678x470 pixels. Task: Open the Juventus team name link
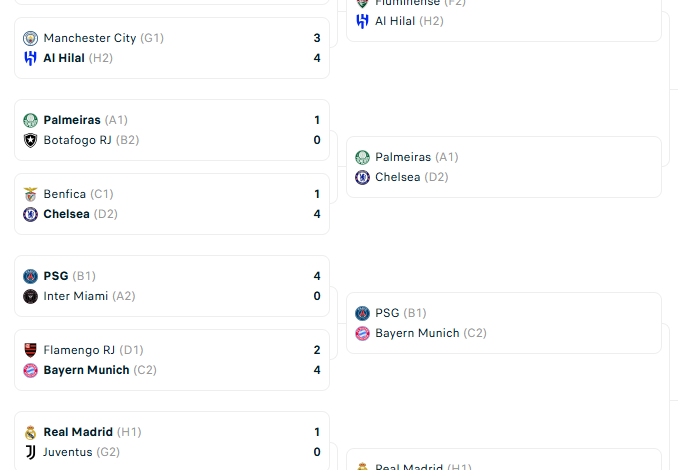coord(68,452)
